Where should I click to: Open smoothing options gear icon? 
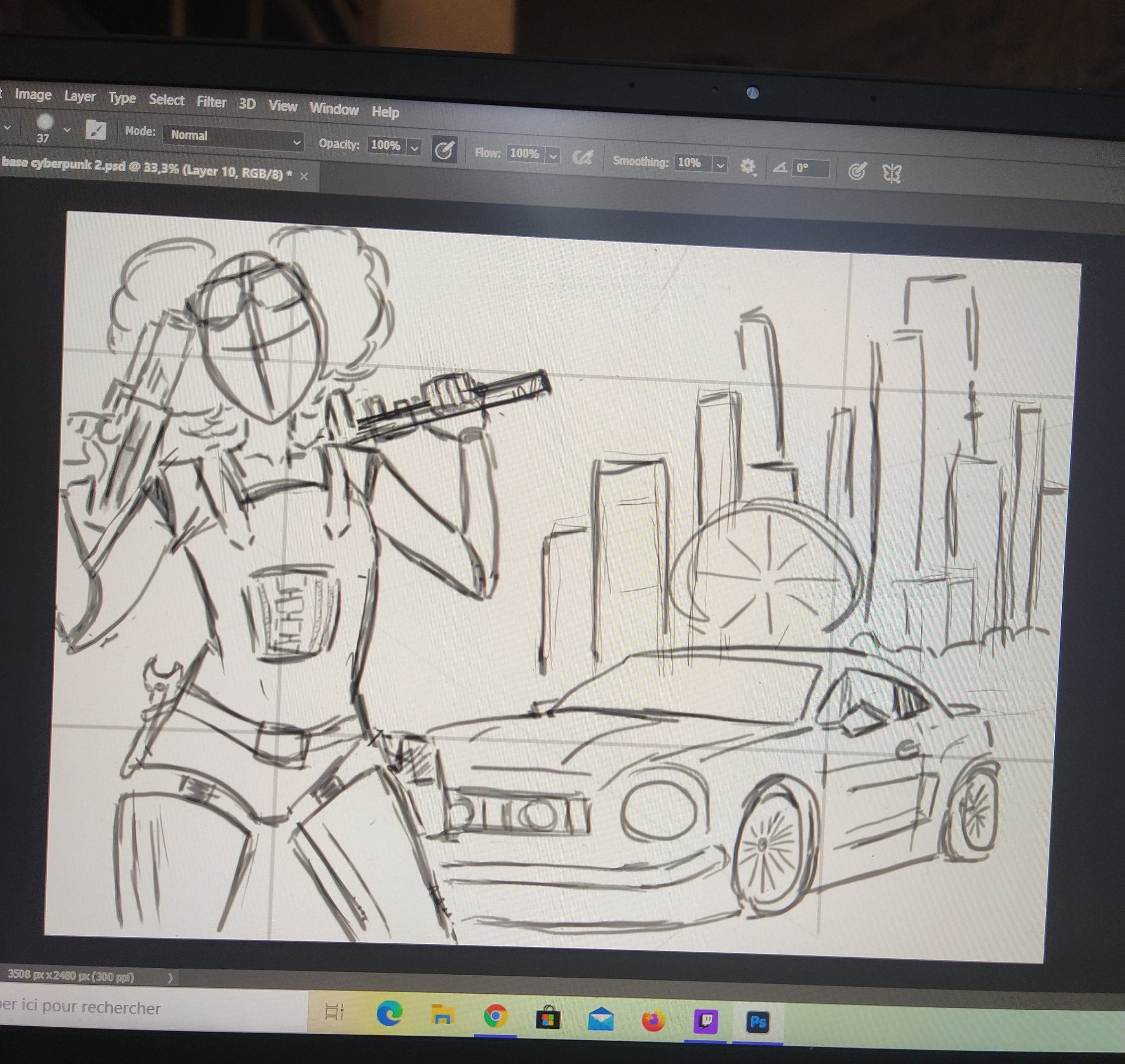748,166
